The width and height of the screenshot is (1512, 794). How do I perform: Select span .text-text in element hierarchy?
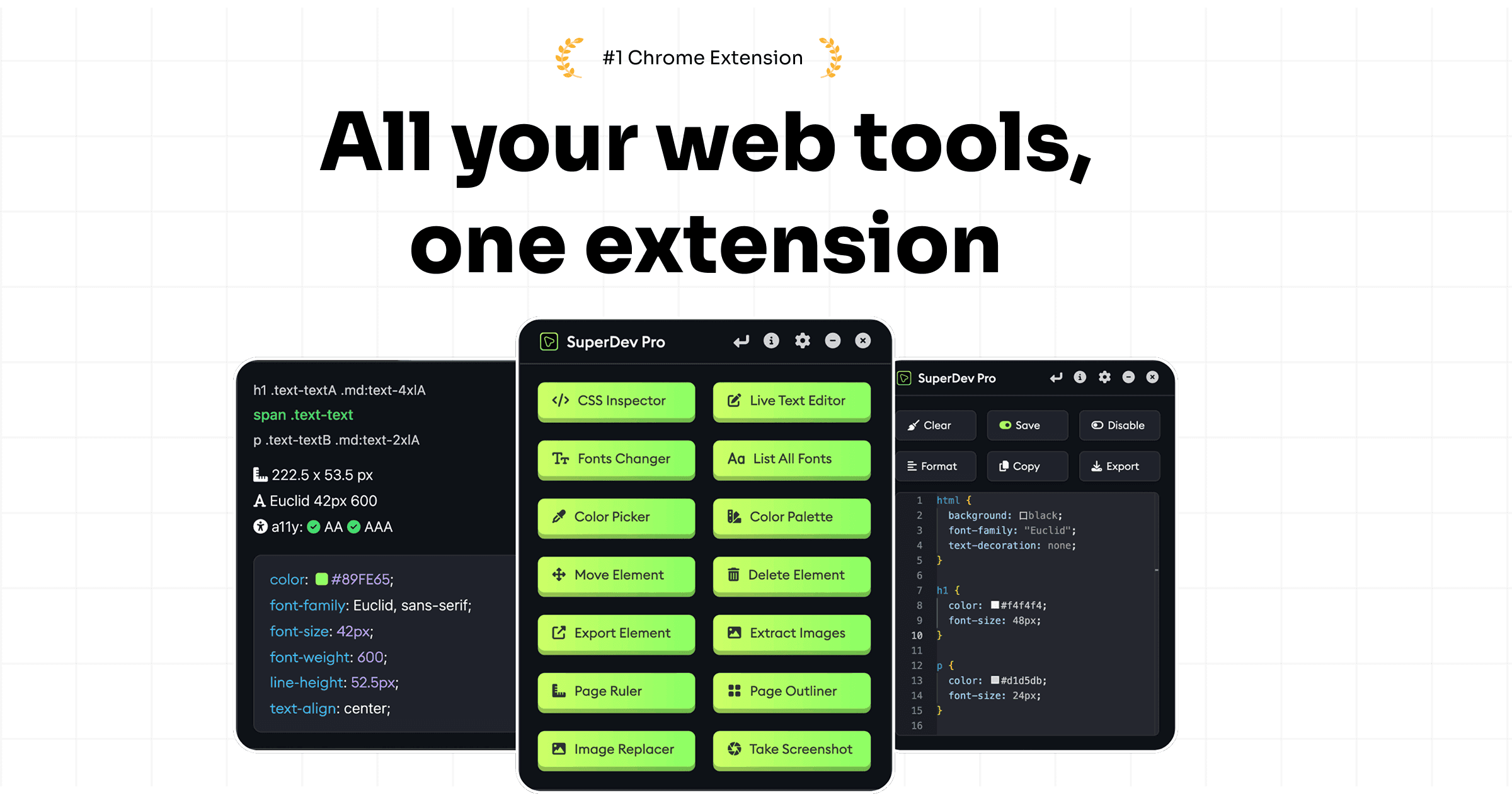click(x=303, y=415)
